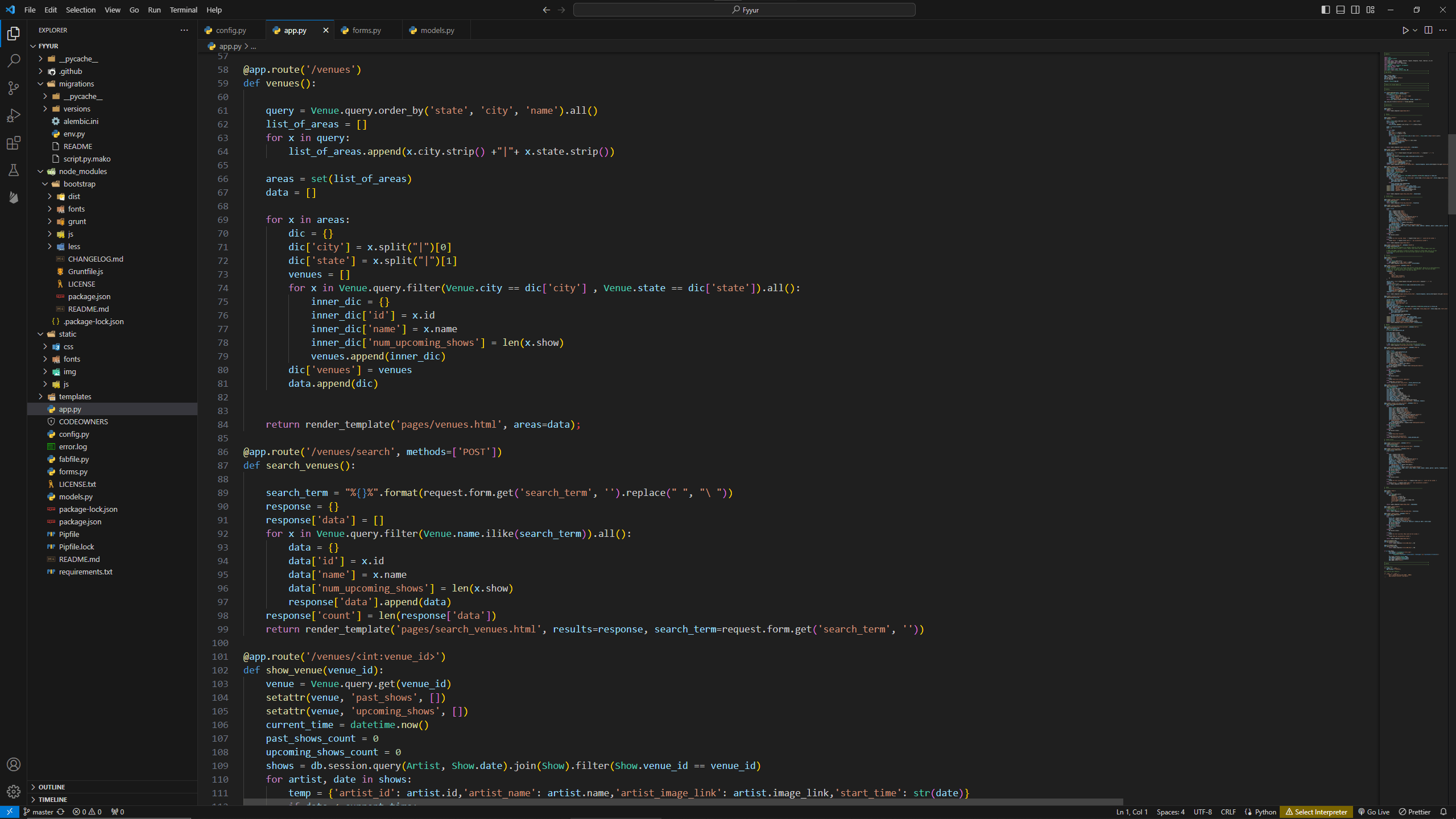Click the horizontal scrollbar in editor

coord(682,801)
